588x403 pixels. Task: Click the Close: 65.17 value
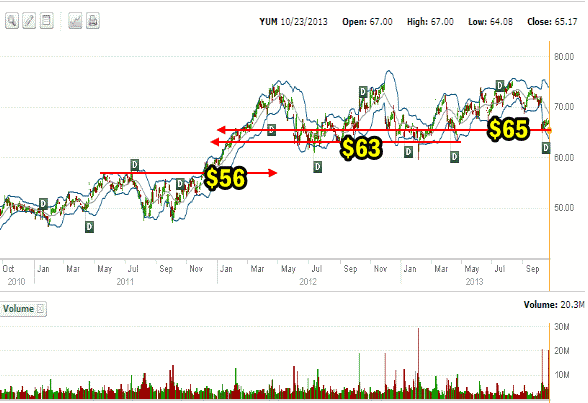[x=552, y=22]
